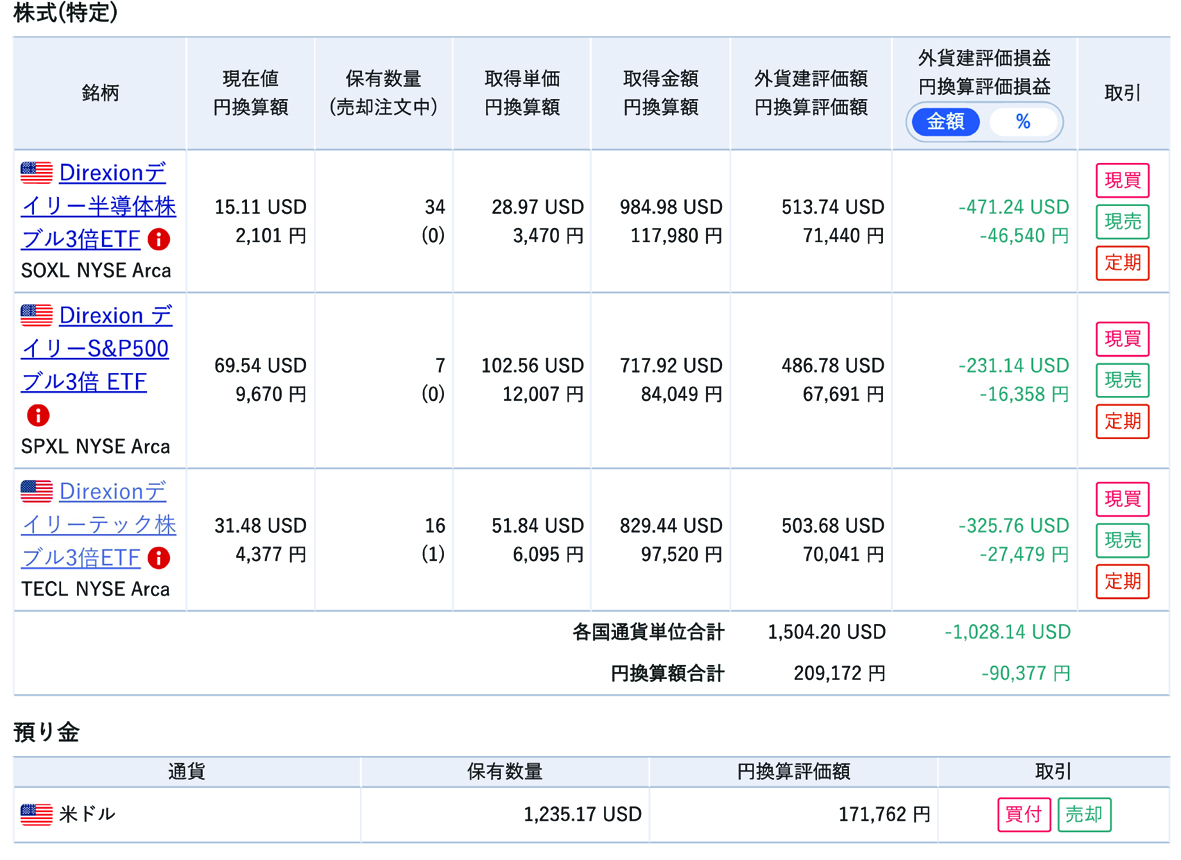Click the TECL red info icon
Image resolution: width=1181 pixels, height=860 pixels.
pyautogui.click(x=158, y=558)
